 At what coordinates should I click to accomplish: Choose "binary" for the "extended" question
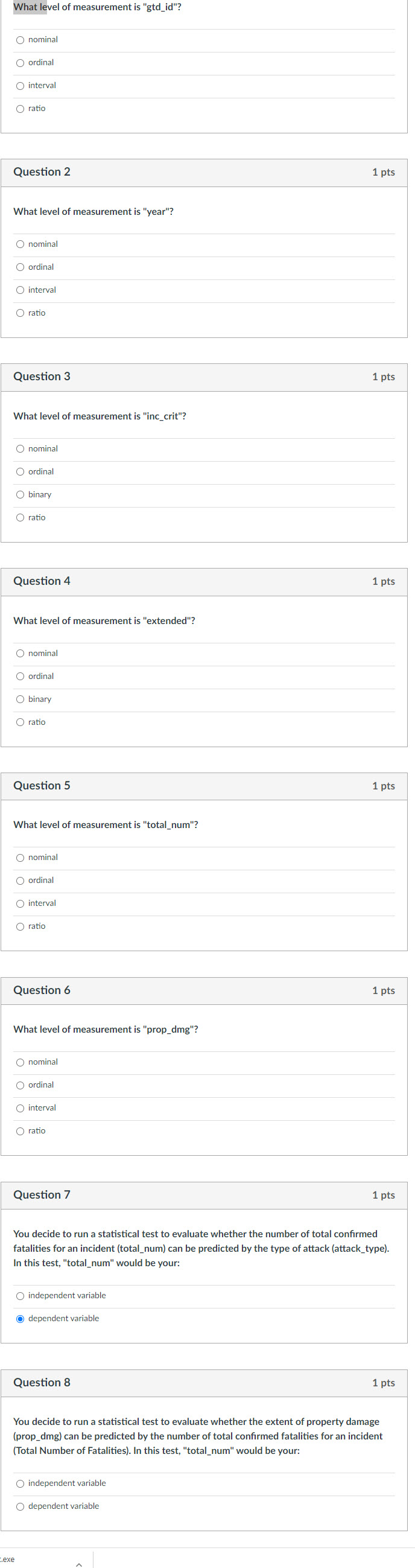[20, 699]
